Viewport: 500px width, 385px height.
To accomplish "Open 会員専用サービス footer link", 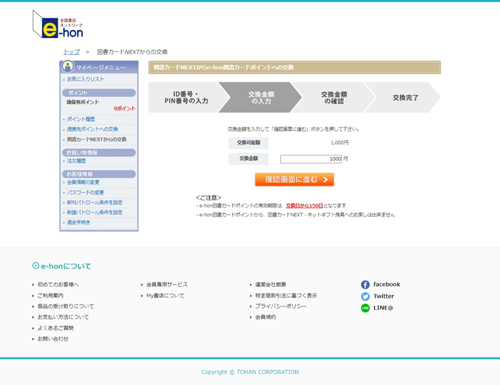I will (167, 285).
